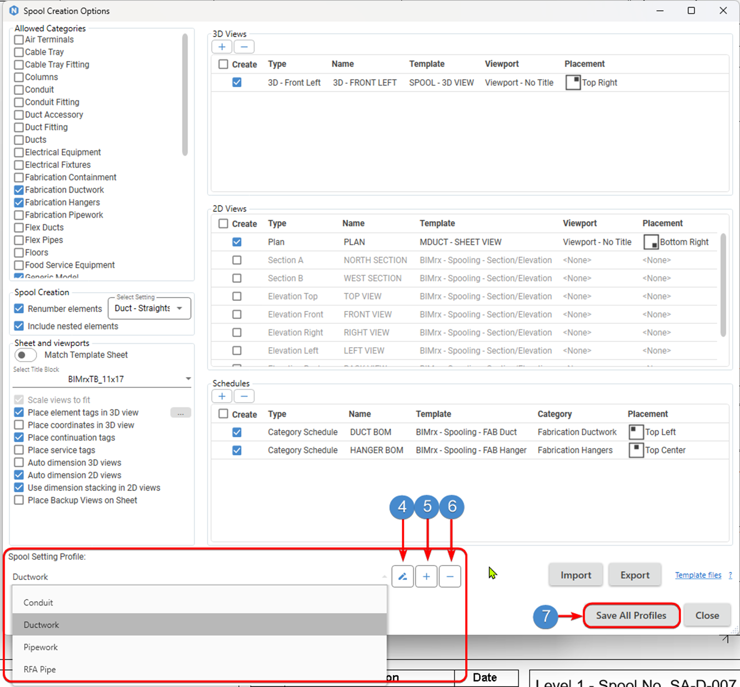740x687 pixels.
Task: Click the Allowed Categories list scrollbar
Action: click(x=185, y=94)
